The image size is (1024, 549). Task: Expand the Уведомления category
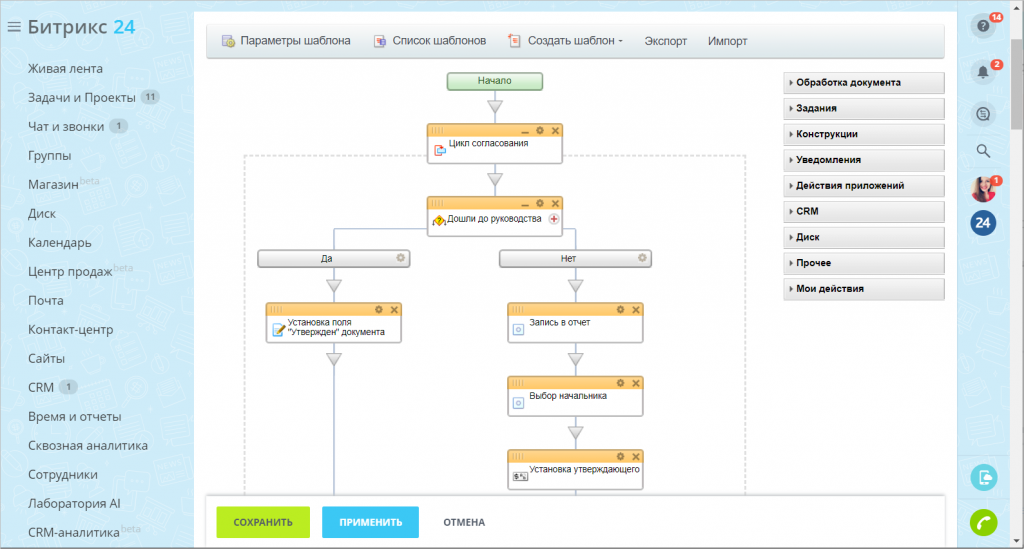coord(863,160)
